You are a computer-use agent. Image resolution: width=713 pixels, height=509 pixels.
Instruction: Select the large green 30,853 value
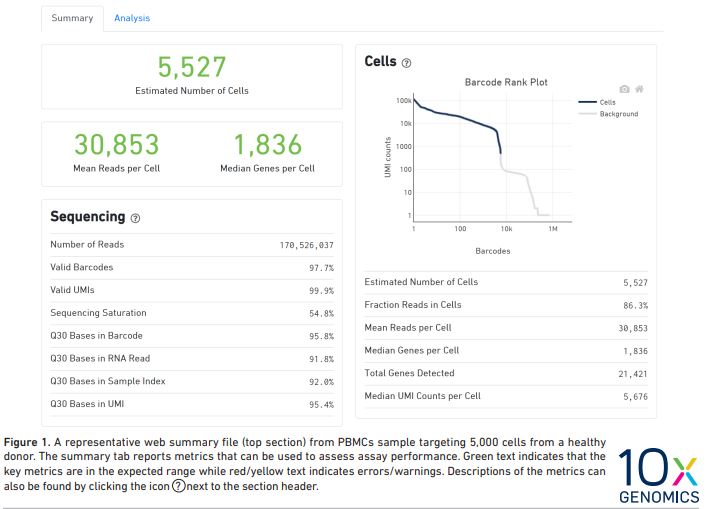point(116,145)
